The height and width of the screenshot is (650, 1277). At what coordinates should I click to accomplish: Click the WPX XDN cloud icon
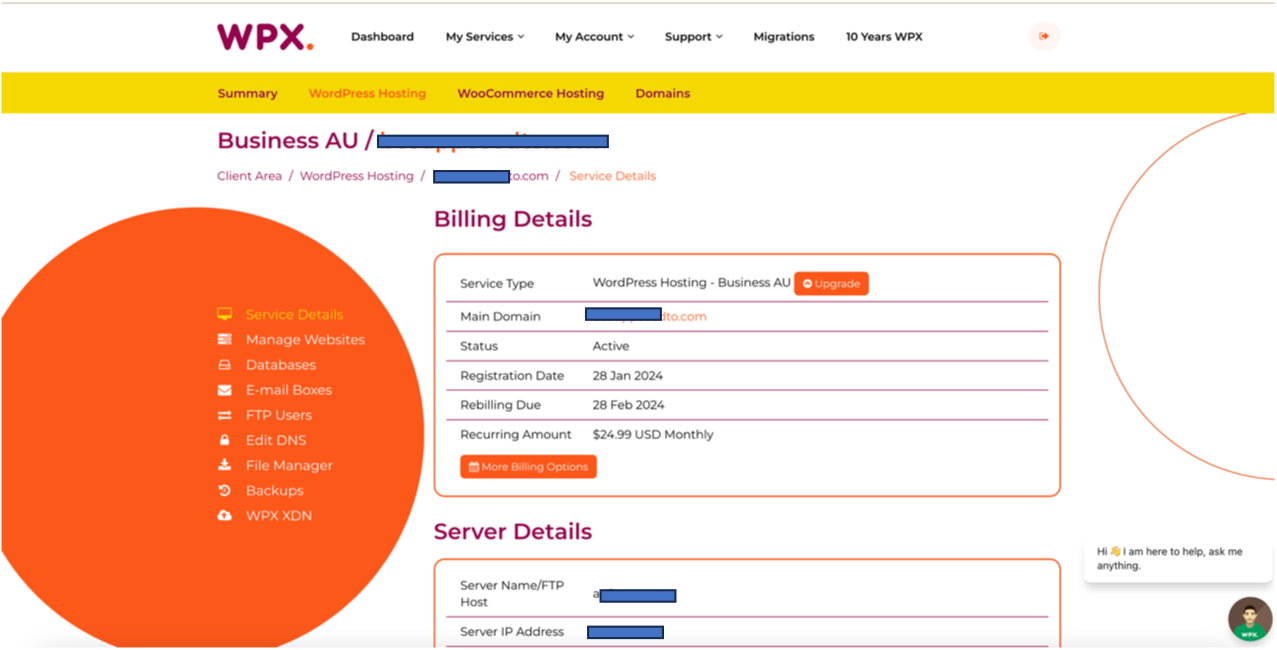(x=225, y=516)
